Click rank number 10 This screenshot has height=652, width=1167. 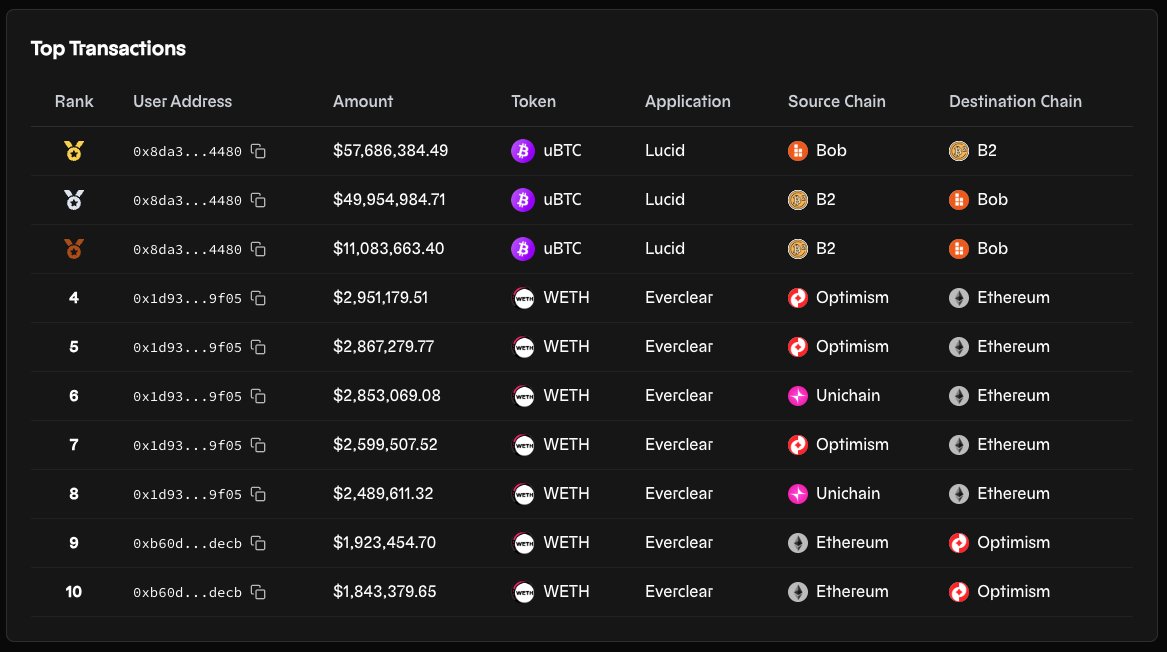pyautogui.click(x=74, y=592)
